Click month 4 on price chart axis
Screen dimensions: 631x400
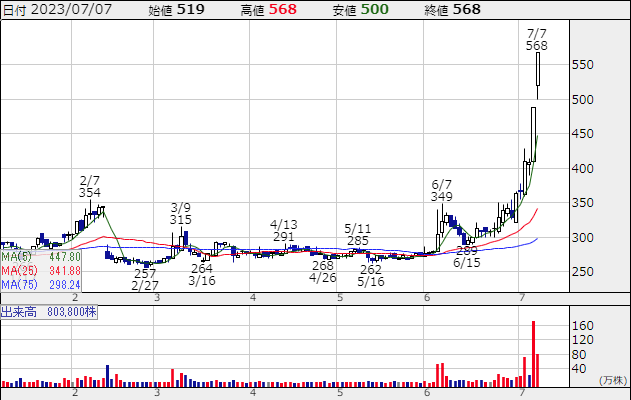pyautogui.click(x=253, y=298)
